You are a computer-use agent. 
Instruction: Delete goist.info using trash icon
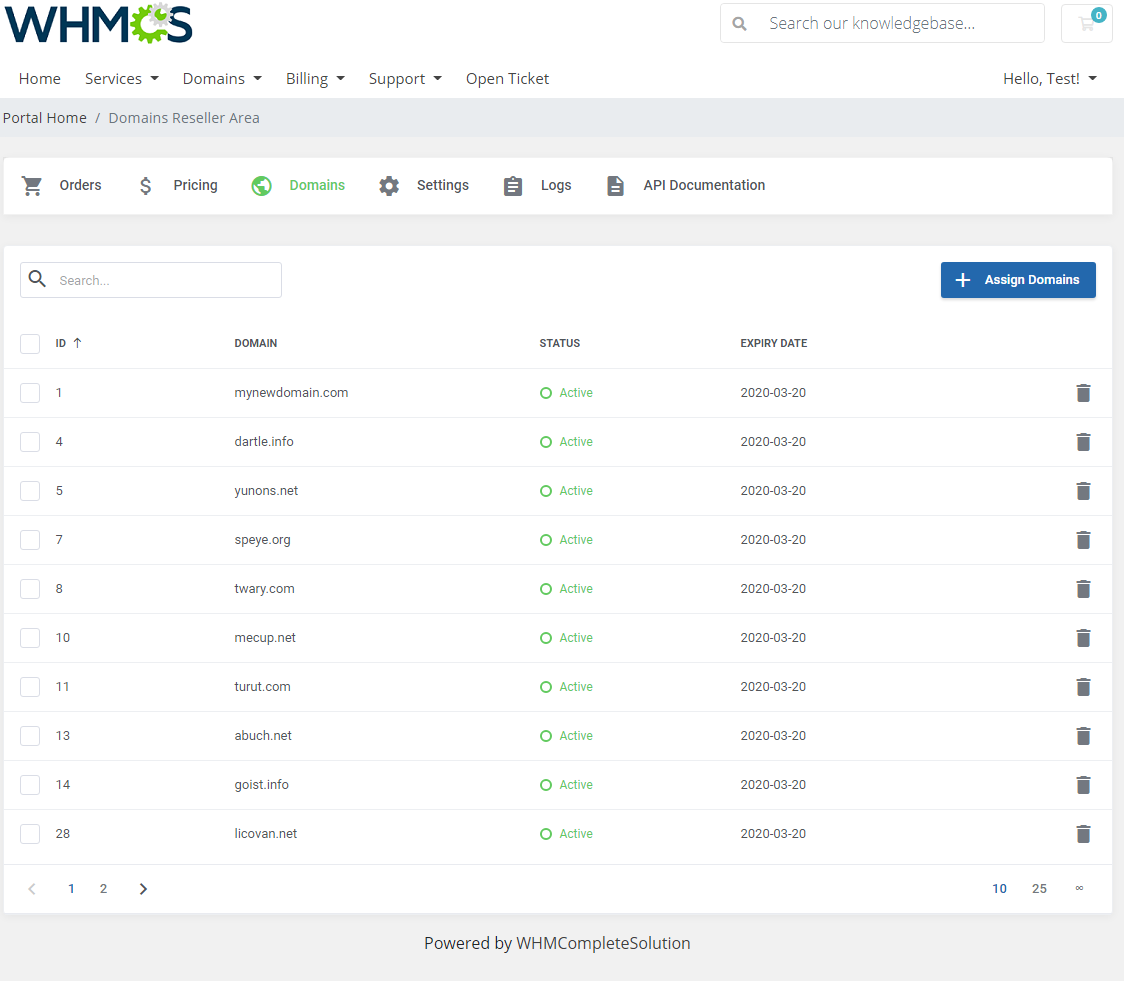click(x=1083, y=785)
